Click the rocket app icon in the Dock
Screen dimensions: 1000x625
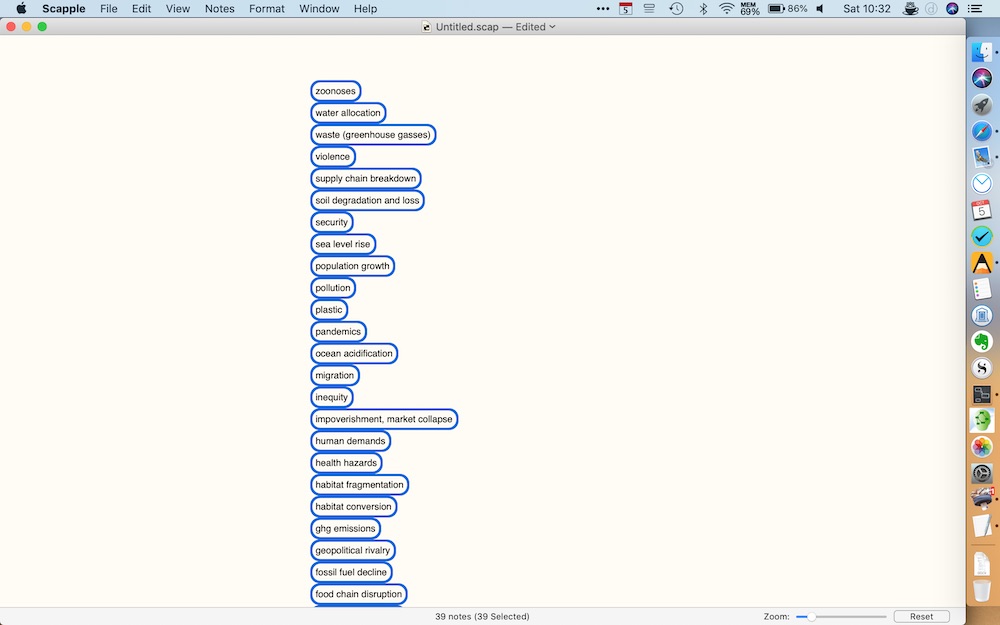pyautogui.click(x=981, y=104)
